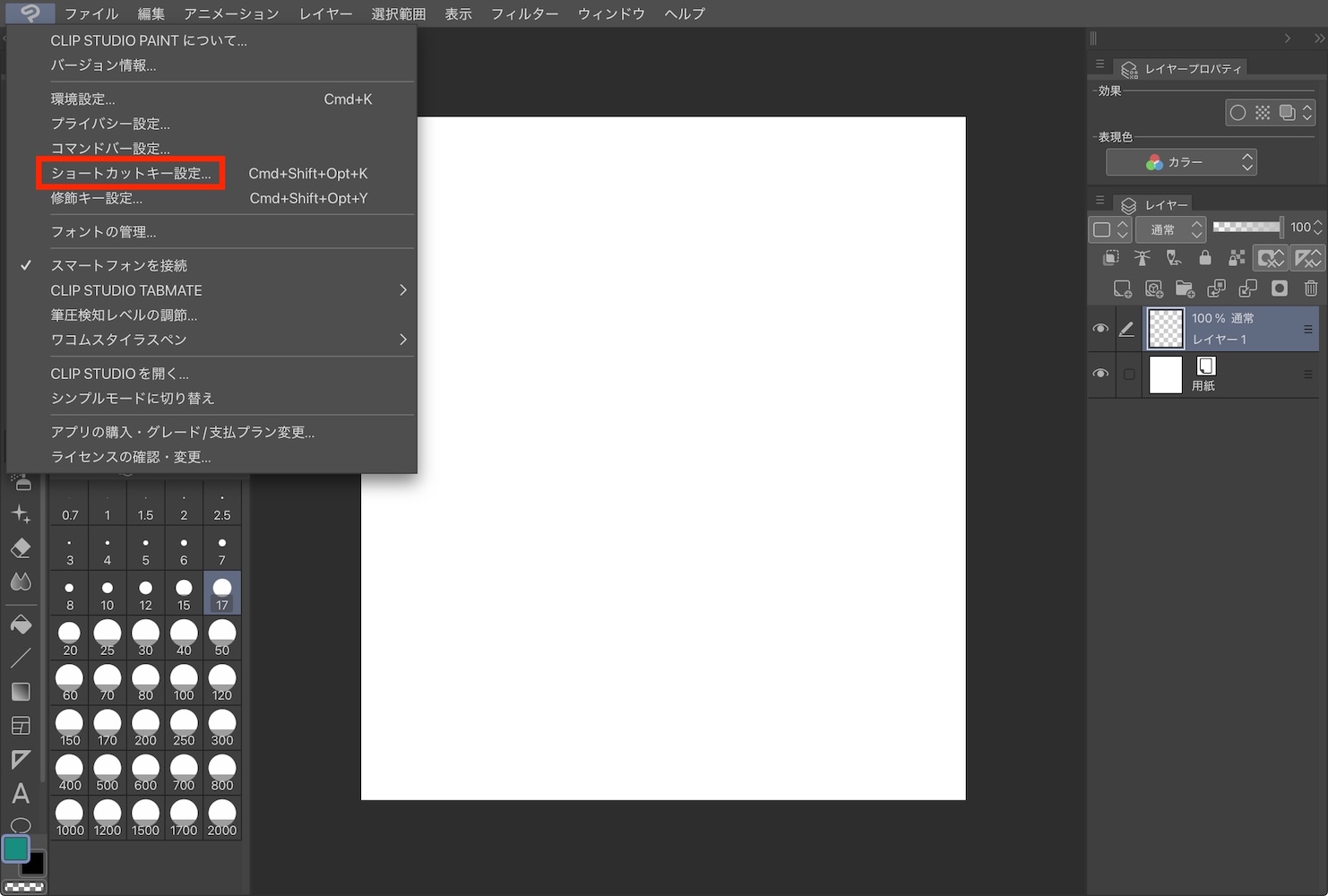Viewport: 1328px width, 896px height.
Task: Open the ウィンドウ menu
Action: point(611,13)
